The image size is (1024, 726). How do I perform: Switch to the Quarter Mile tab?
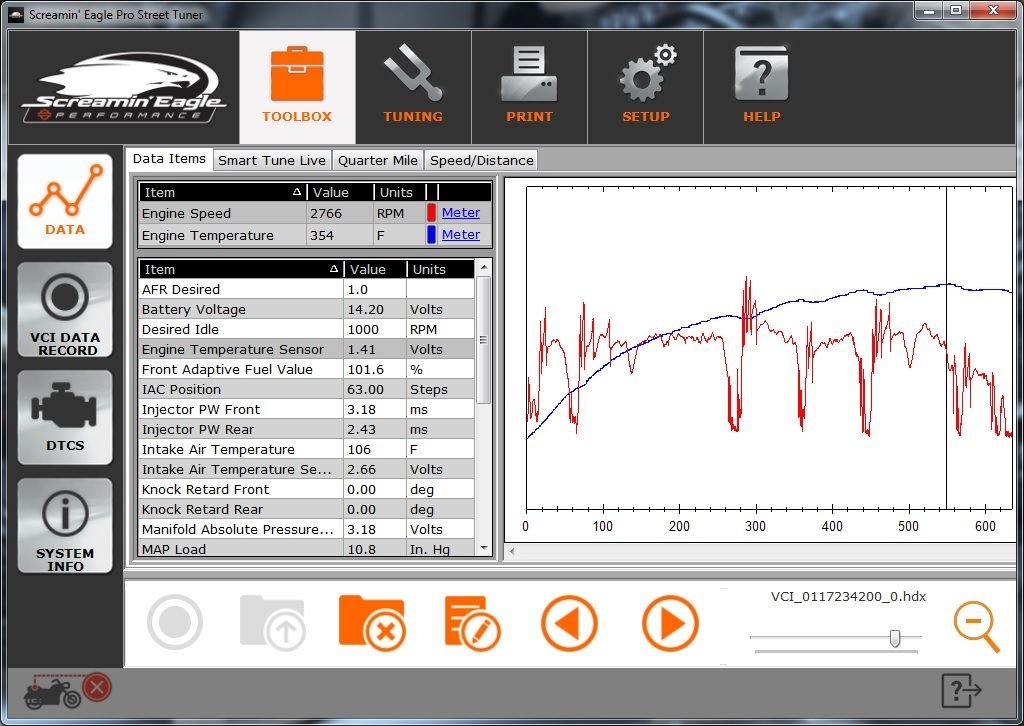pyautogui.click(x=378, y=160)
